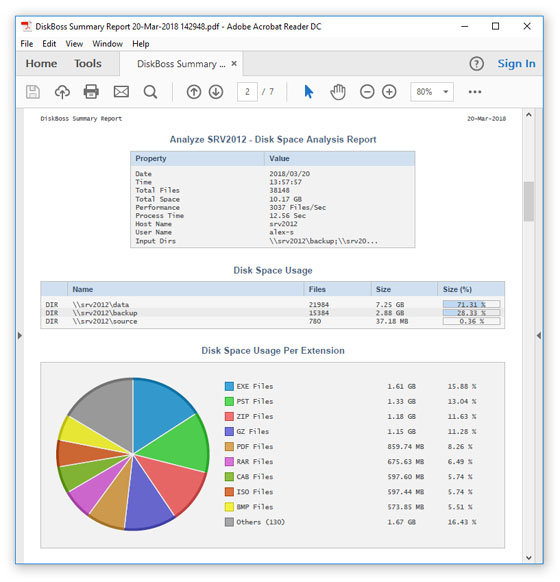The width and height of the screenshot is (560, 582).
Task: Click the purple GZ Files legend swatch
Action: click(229, 431)
